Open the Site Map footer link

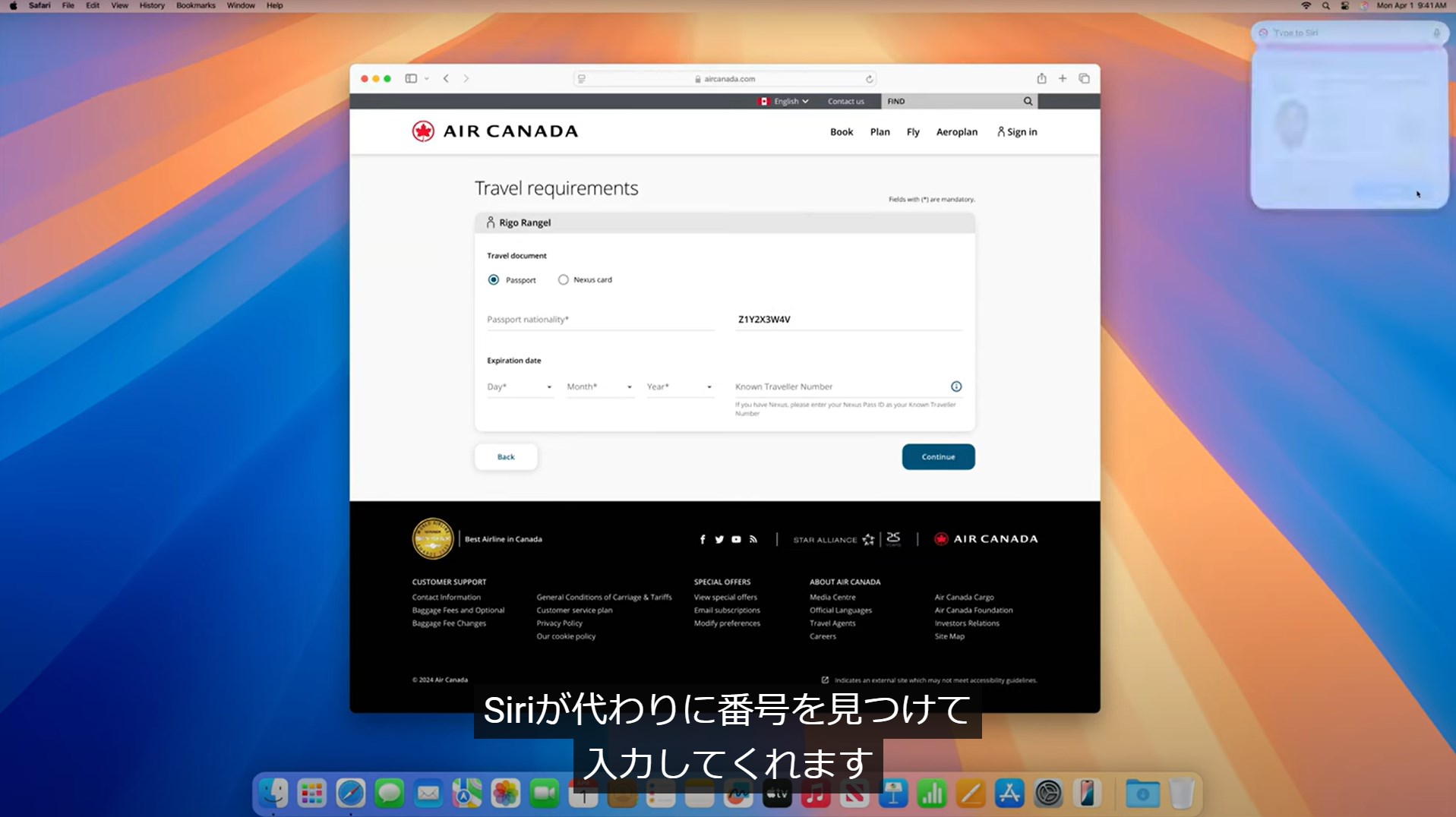click(949, 636)
